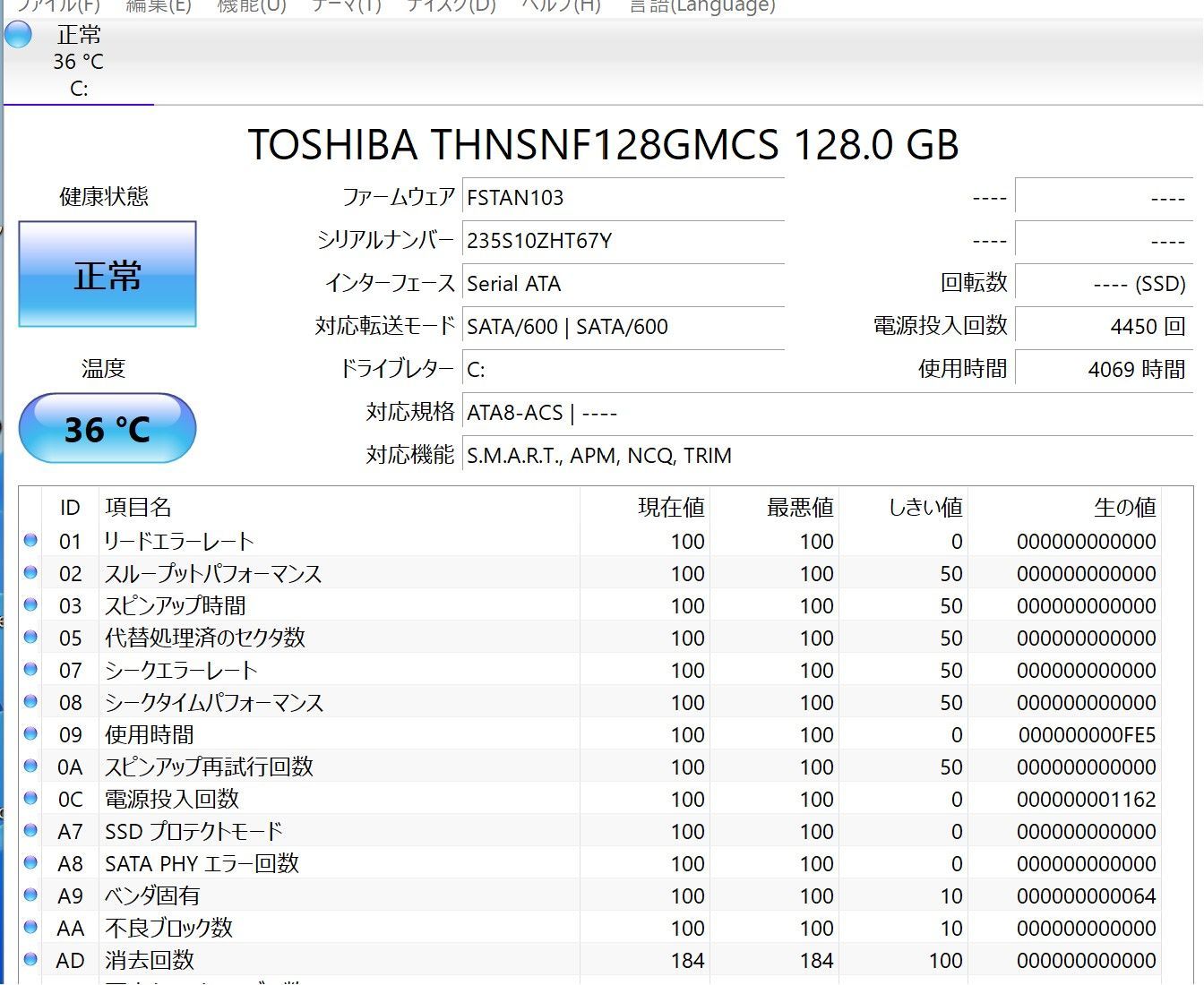Select the リードエラーレート row name
The image size is (1204, 985).
point(179,541)
